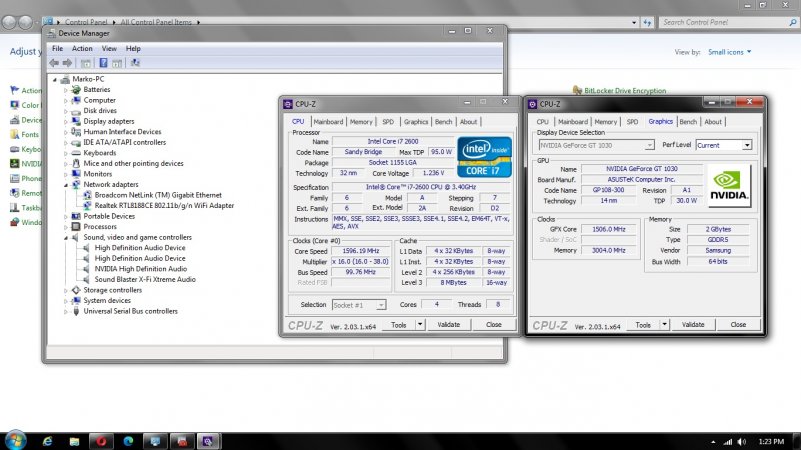Click GFX Core value 1506.0 MHz

[x=609, y=229]
